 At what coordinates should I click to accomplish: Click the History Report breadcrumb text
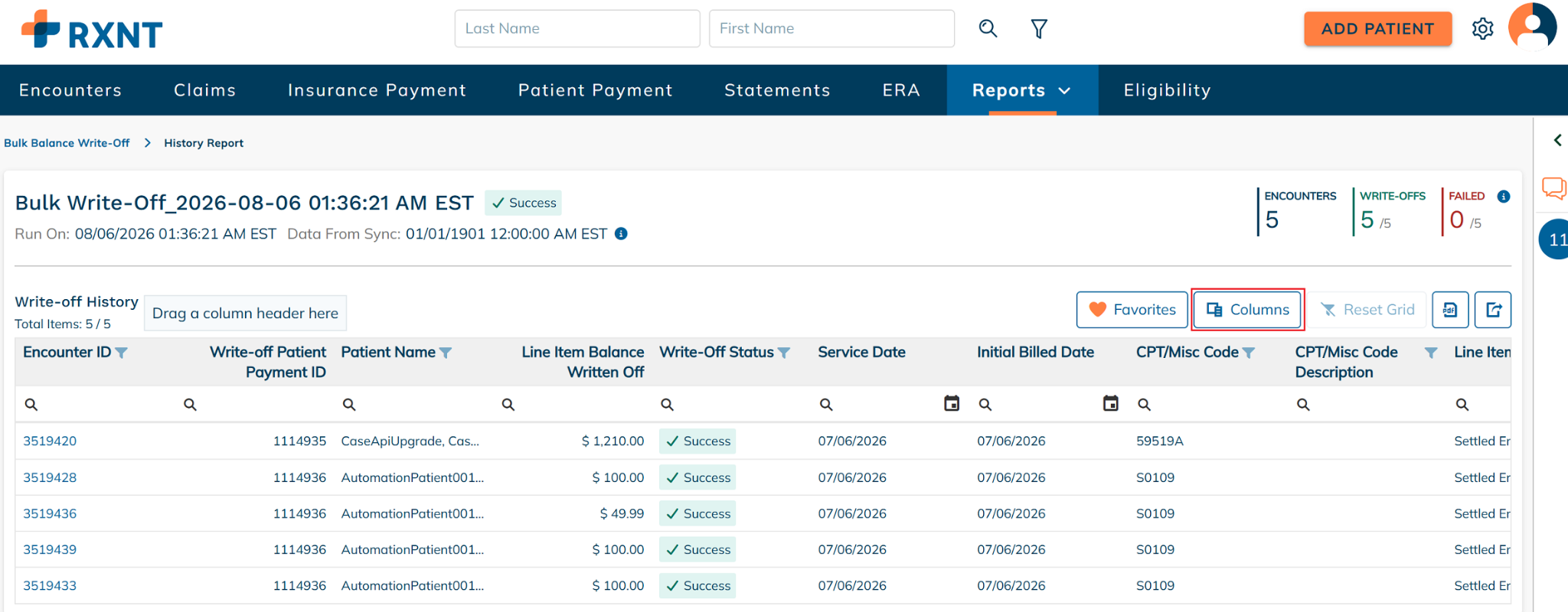204,143
